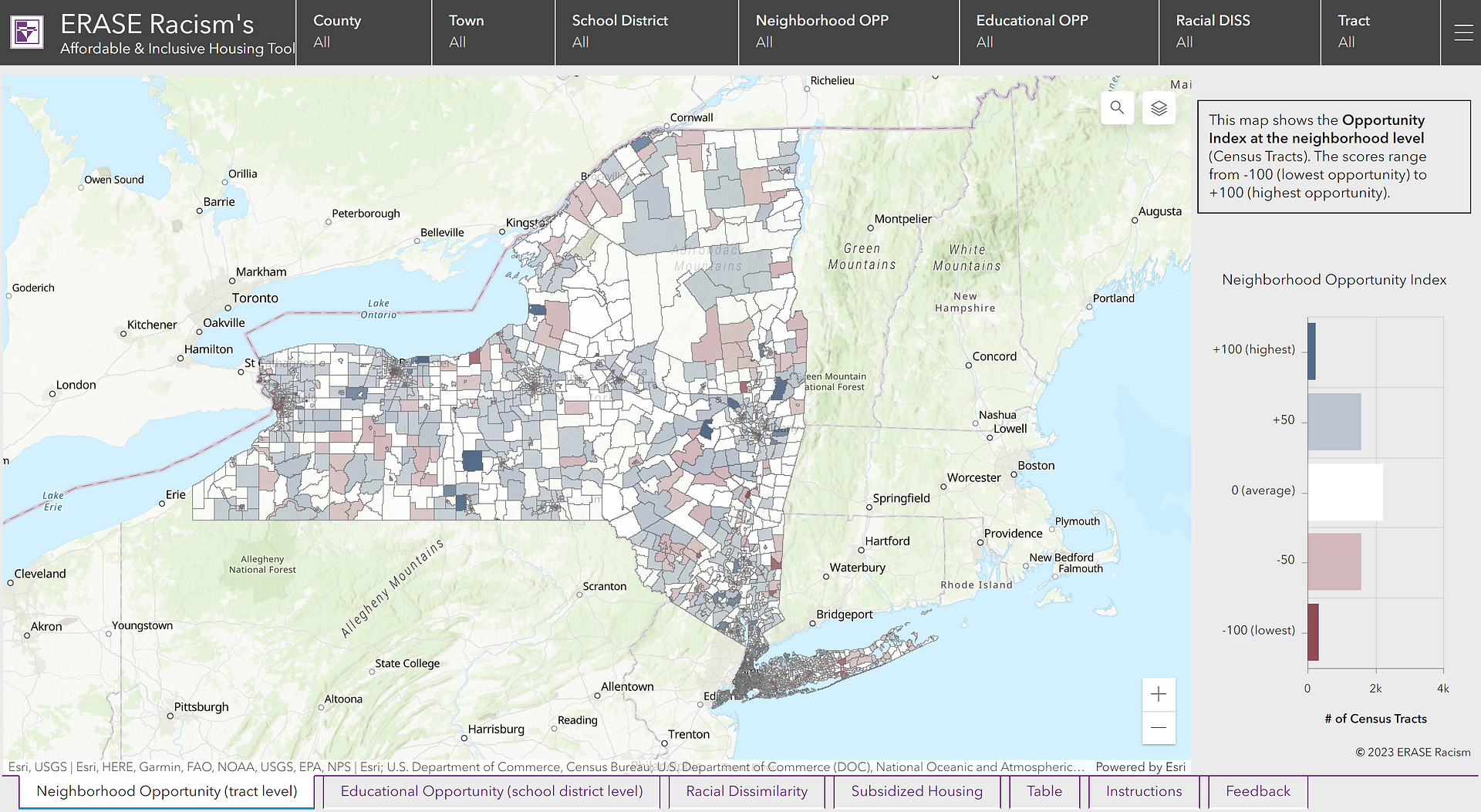
Task: Click the Scranton city label
Action: coord(604,587)
